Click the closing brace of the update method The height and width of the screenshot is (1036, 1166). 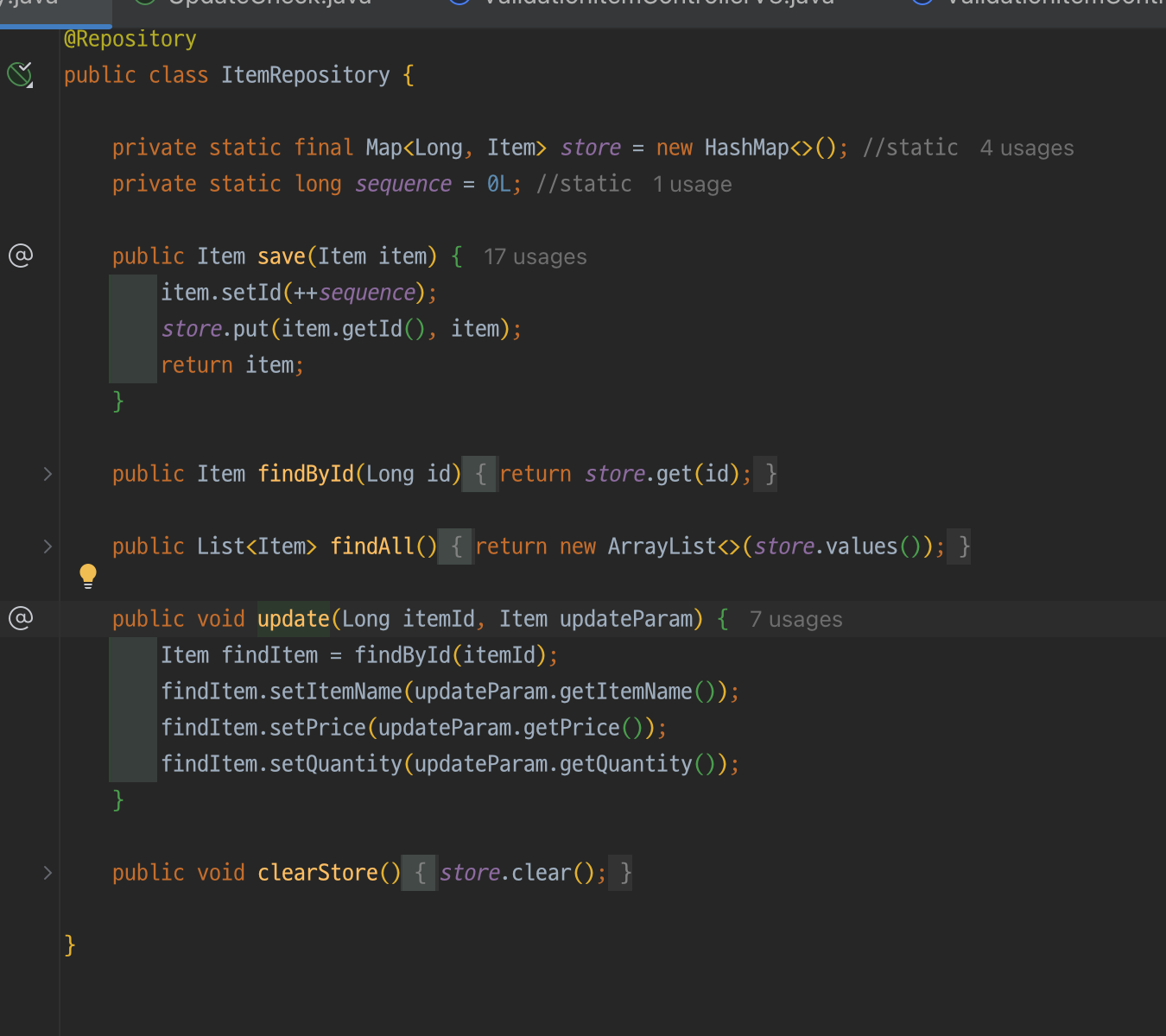pos(118,800)
